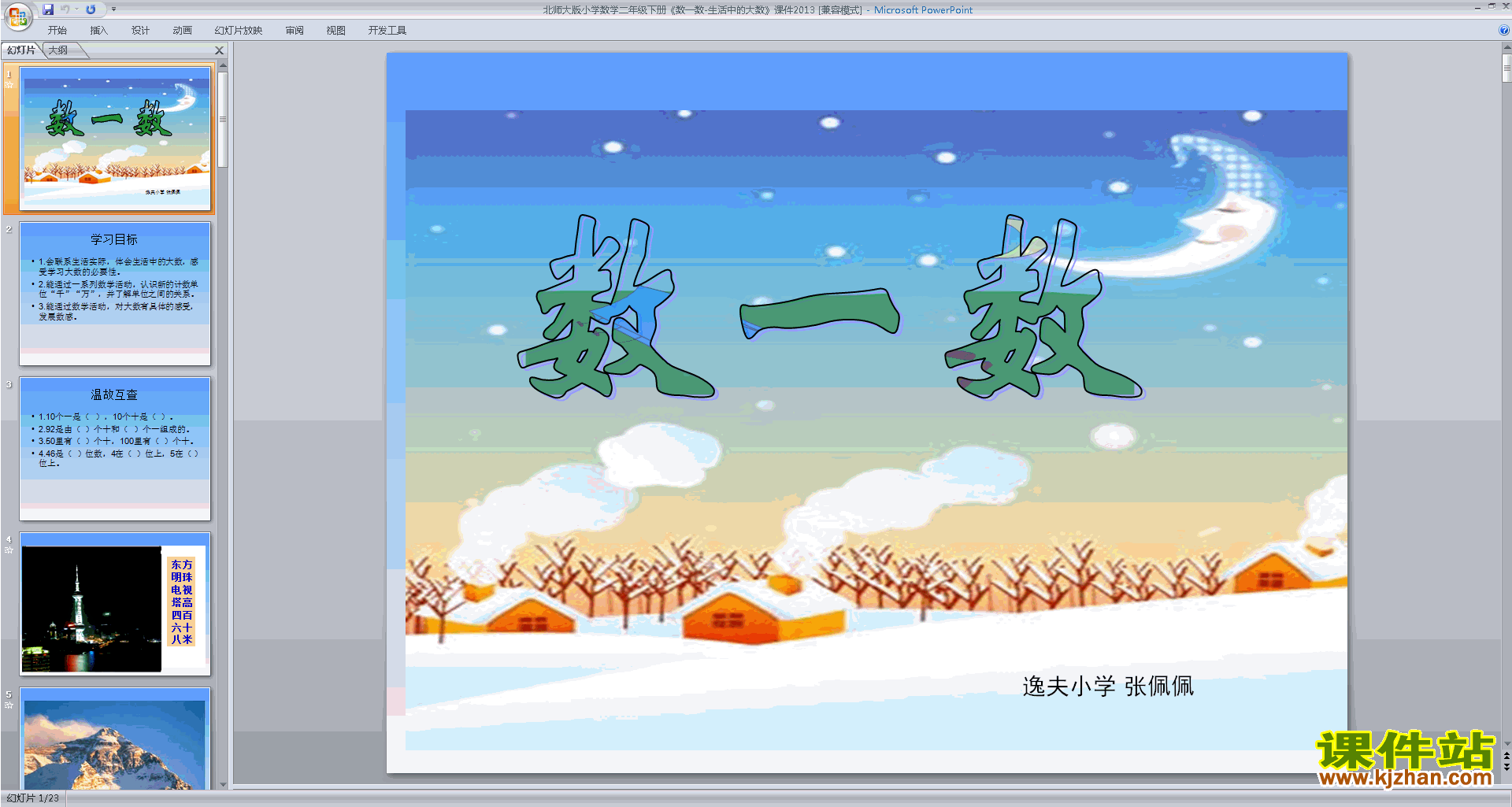Select slide 3 thumbnail 温故互查
The width and height of the screenshot is (1512, 807).
click(x=115, y=449)
